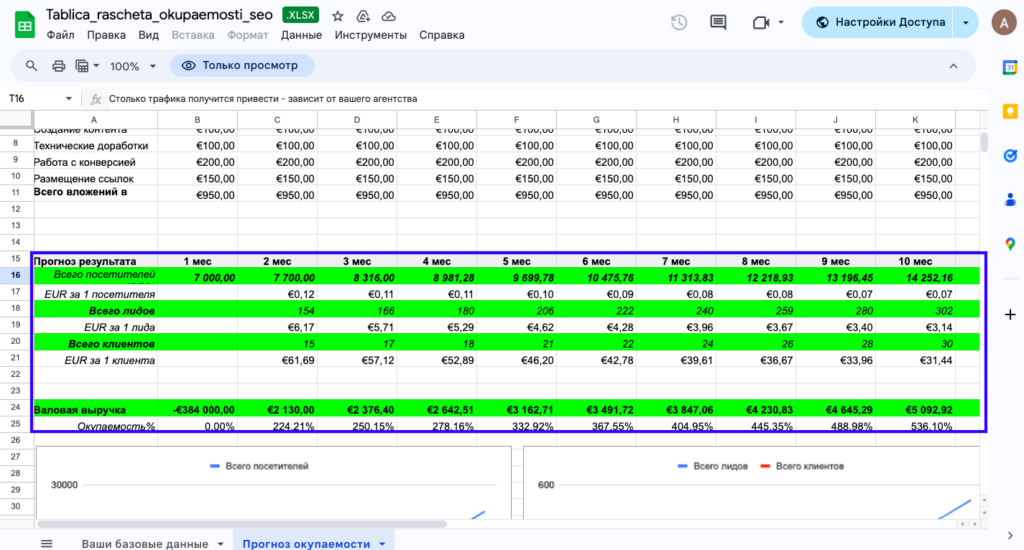Switch to 'Ваши базовые данные' sheet tab
This screenshot has width=1024, height=550.
145,543
